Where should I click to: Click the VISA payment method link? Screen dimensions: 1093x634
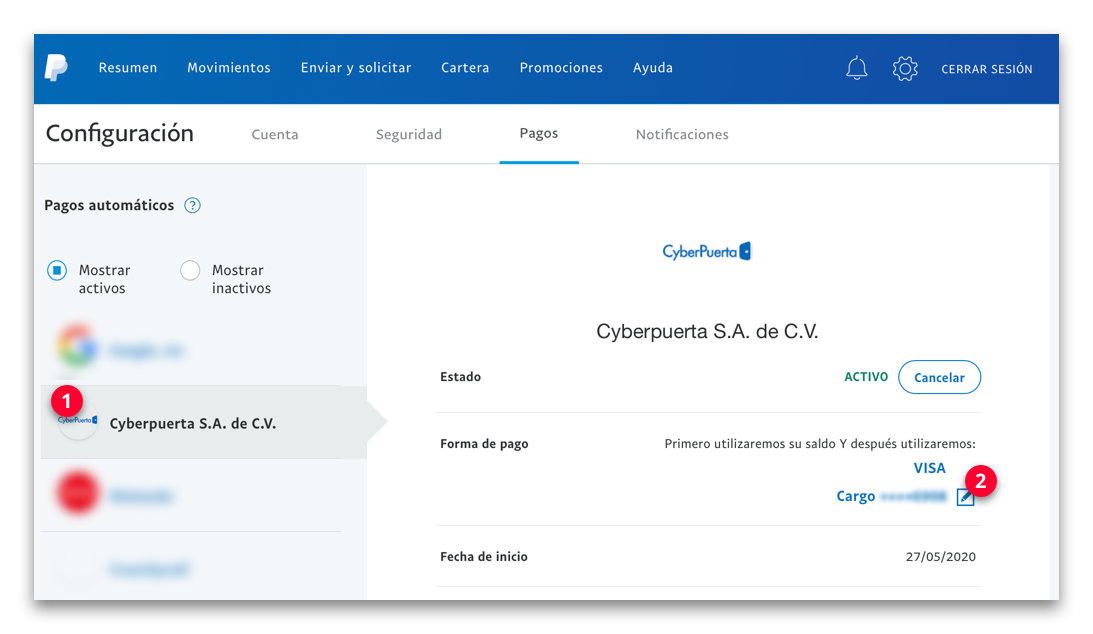pyautogui.click(x=929, y=468)
